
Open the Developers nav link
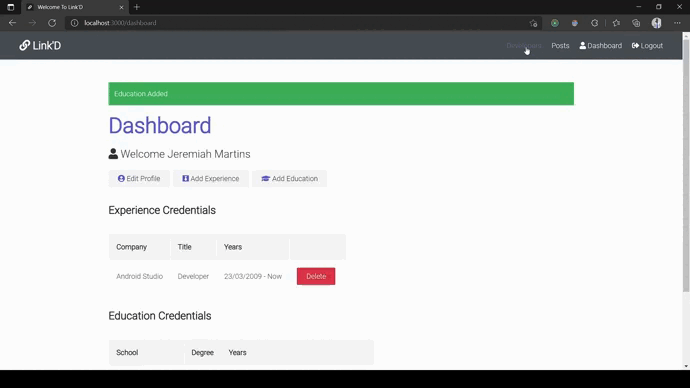tap(524, 46)
